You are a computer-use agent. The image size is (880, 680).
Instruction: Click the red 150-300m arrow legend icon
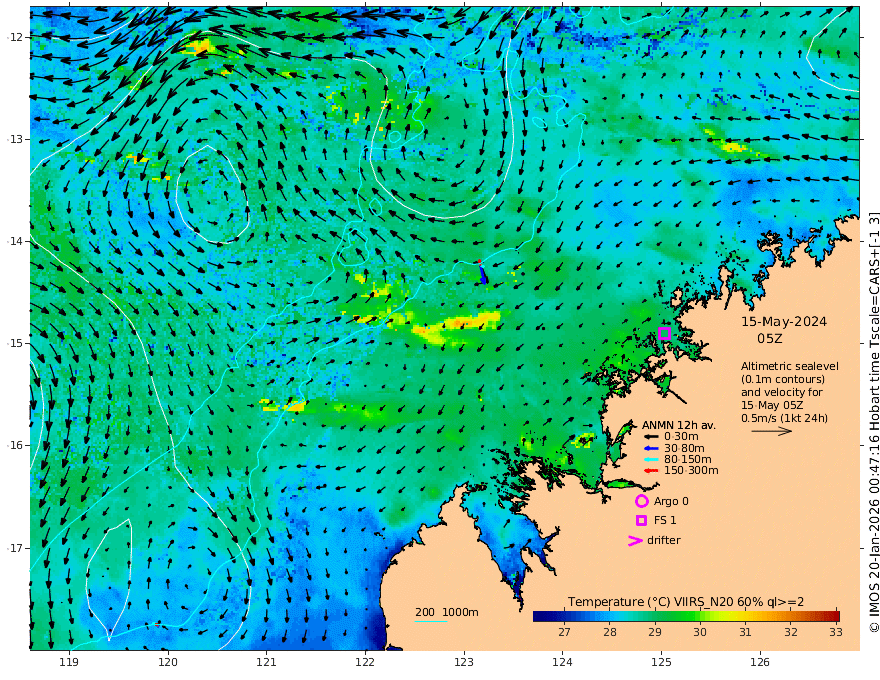(x=651, y=470)
